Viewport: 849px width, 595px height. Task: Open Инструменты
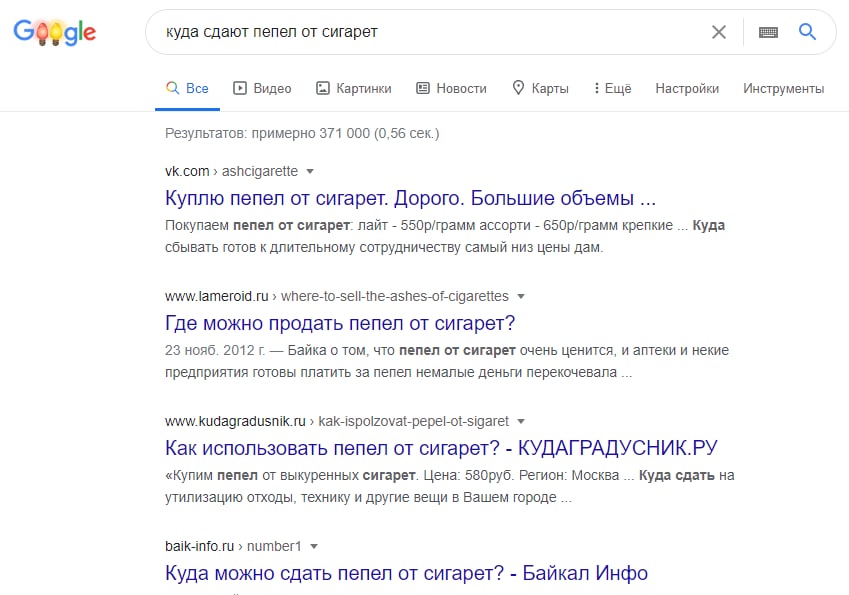coord(783,88)
